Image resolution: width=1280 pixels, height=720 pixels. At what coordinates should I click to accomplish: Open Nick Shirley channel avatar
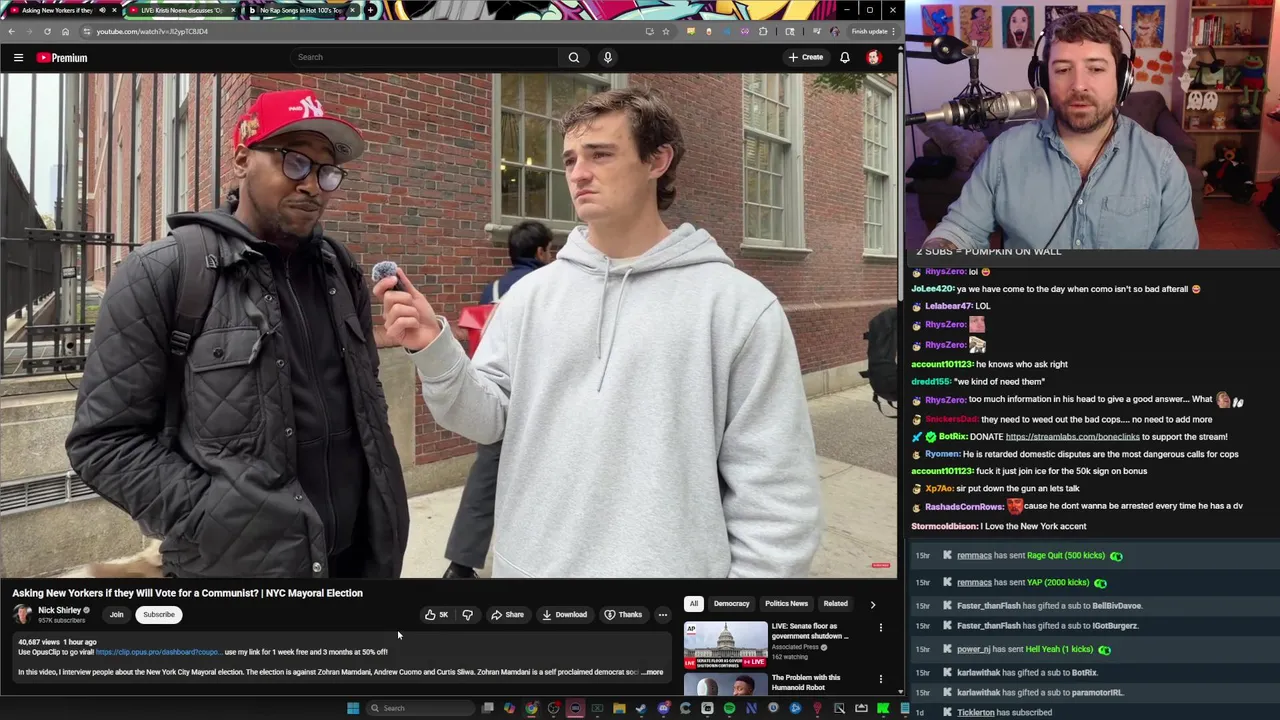click(22, 614)
